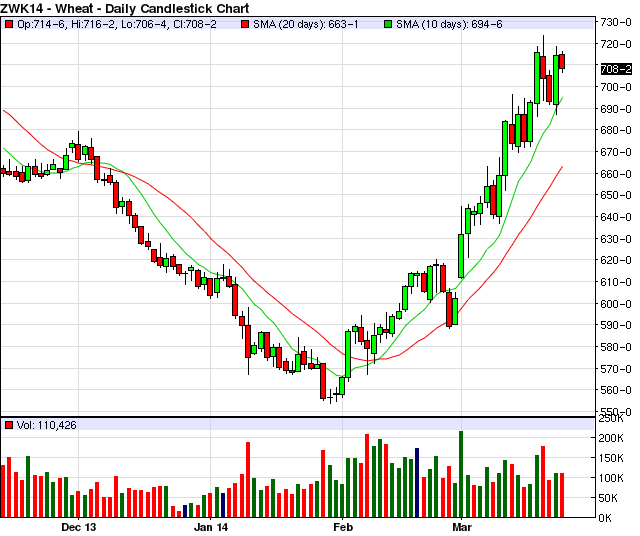Image resolution: width=640 pixels, height=536 pixels.
Task: Click the 560-0 price axis label
Action: (616, 390)
